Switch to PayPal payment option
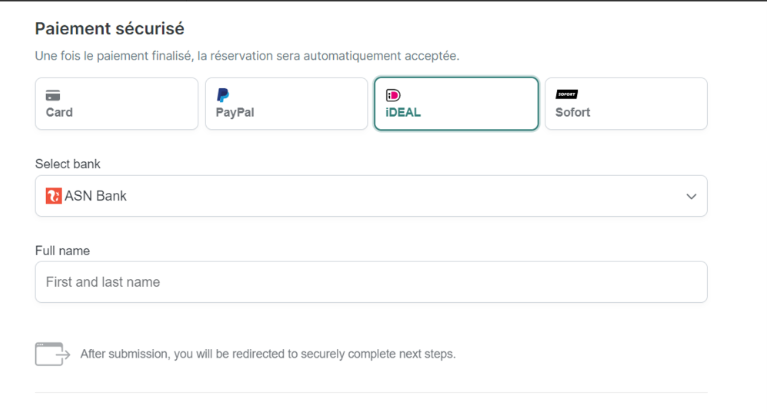Screen dimensions: 767x412 tap(286, 104)
